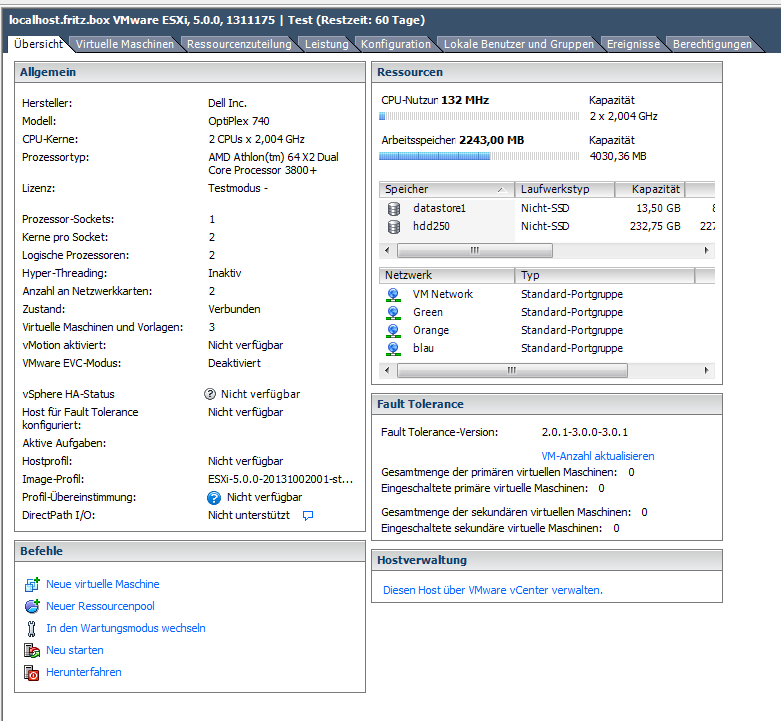Select the Orange network name
781x721 pixels.
[x=431, y=331]
